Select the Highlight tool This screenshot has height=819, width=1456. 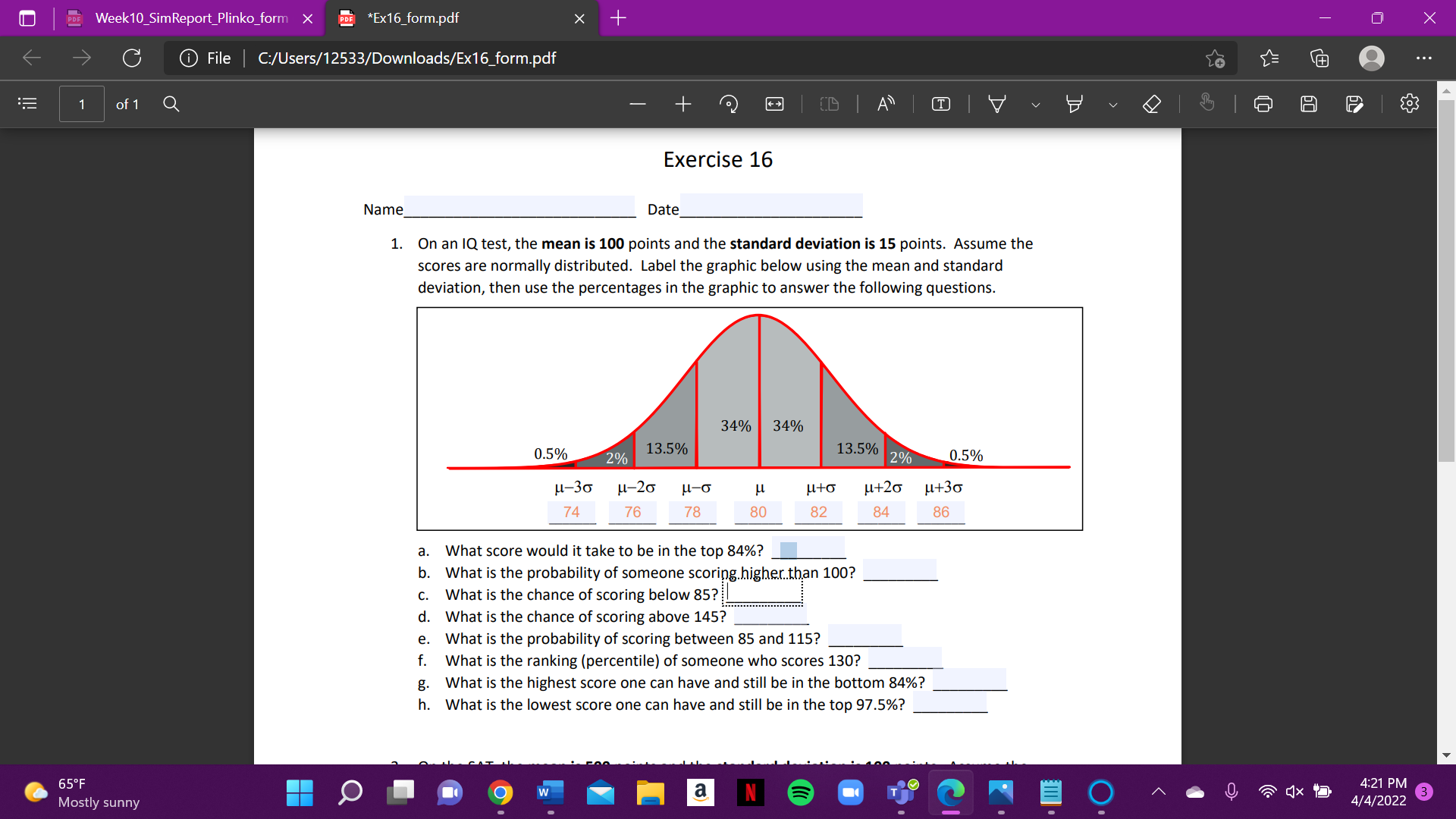click(x=1074, y=104)
